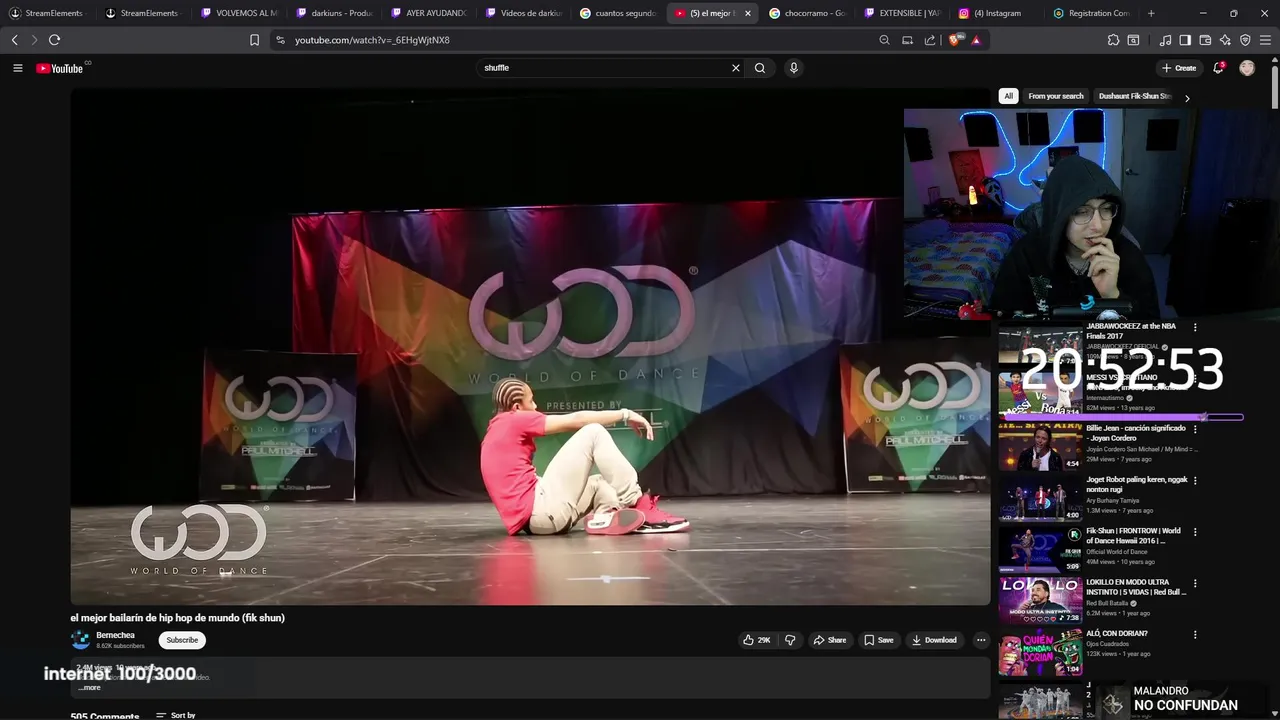Bookmark this page with the bookmark icon
Image resolution: width=1280 pixels, height=720 pixels.
(x=254, y=40)
